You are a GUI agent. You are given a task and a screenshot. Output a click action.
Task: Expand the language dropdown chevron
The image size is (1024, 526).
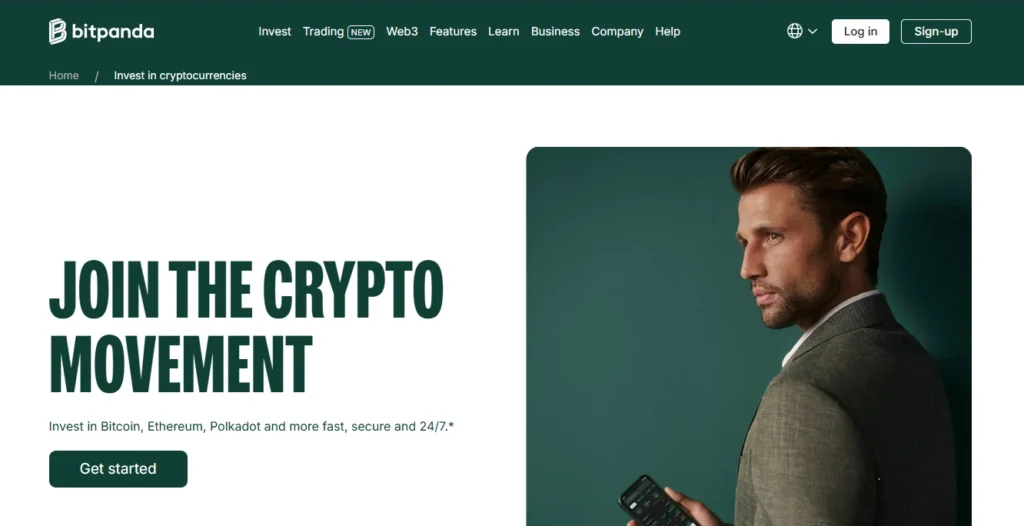[812, 31]
